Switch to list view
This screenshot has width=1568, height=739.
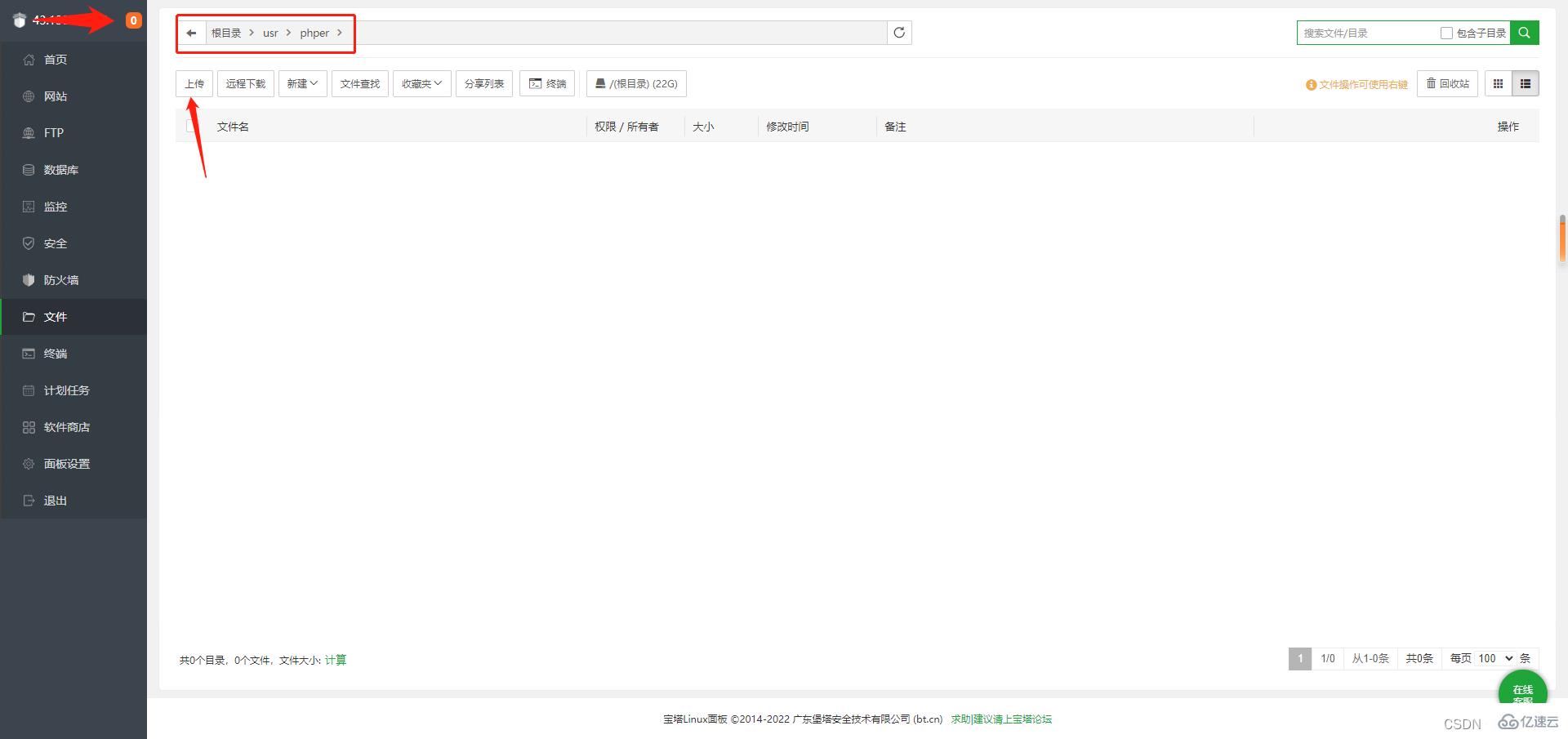(1526, 83)
